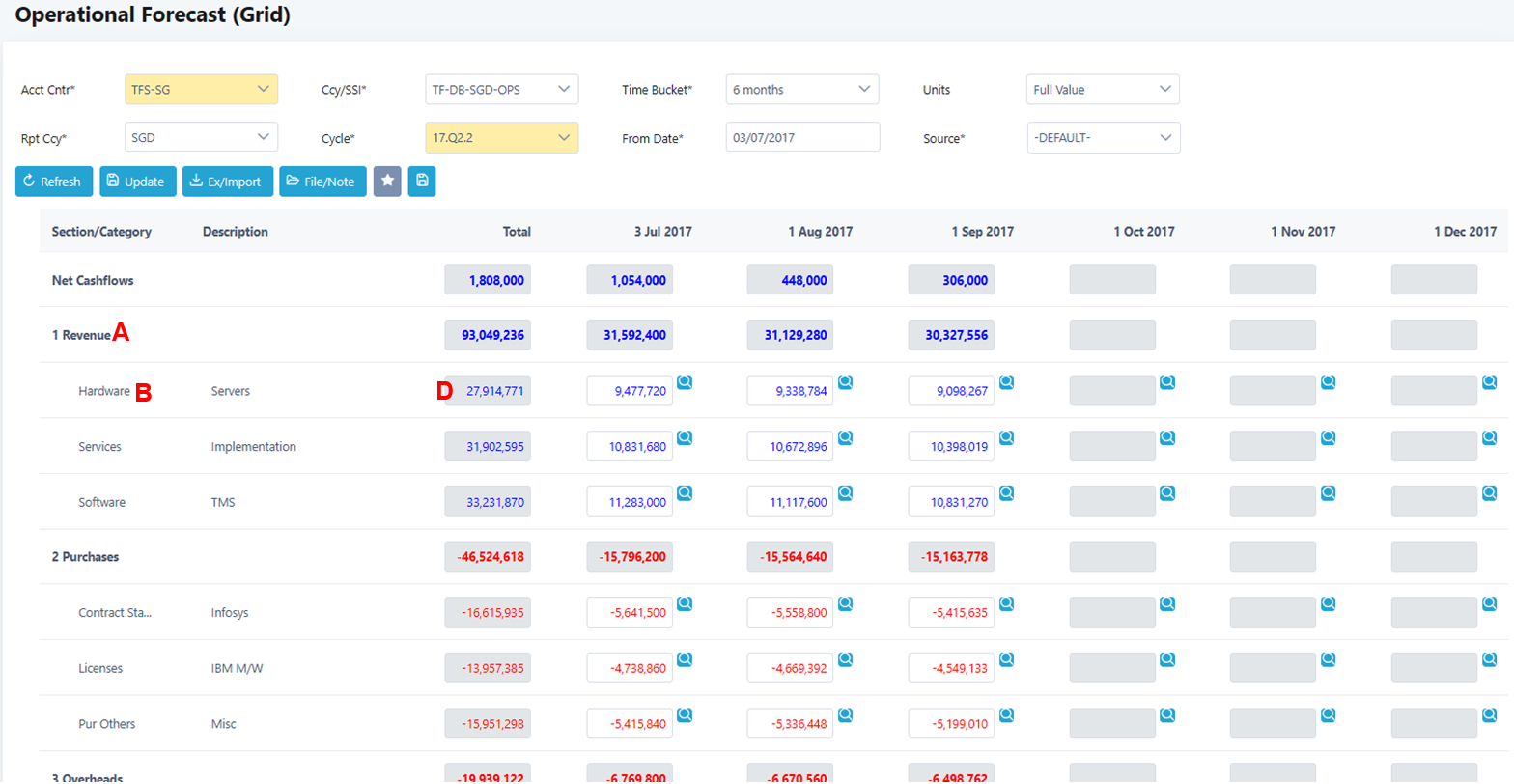Open the Units dropdown

pyautogui.click(x=1102, y=90)
